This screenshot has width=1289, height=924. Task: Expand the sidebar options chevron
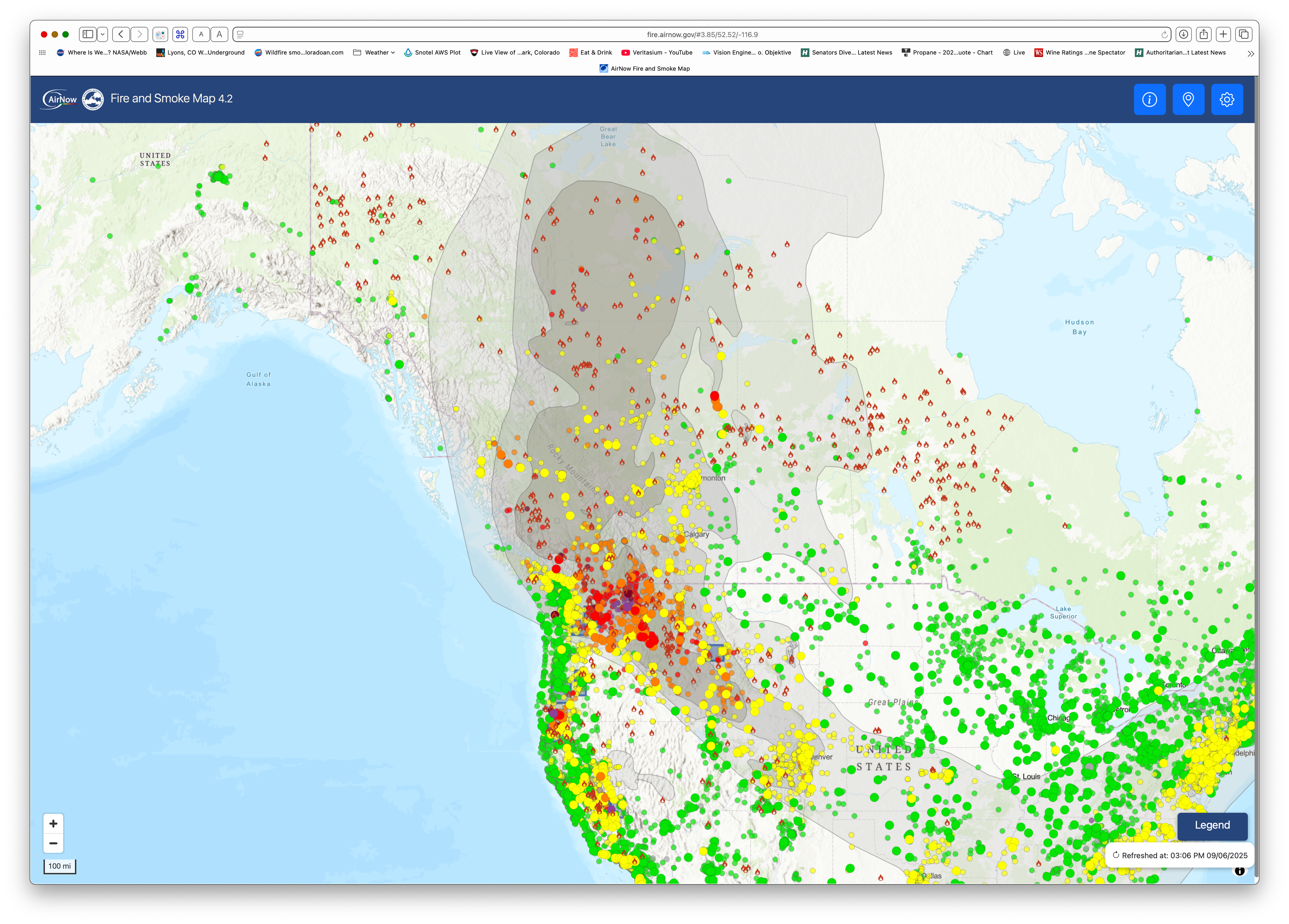(x=103, y=35)
